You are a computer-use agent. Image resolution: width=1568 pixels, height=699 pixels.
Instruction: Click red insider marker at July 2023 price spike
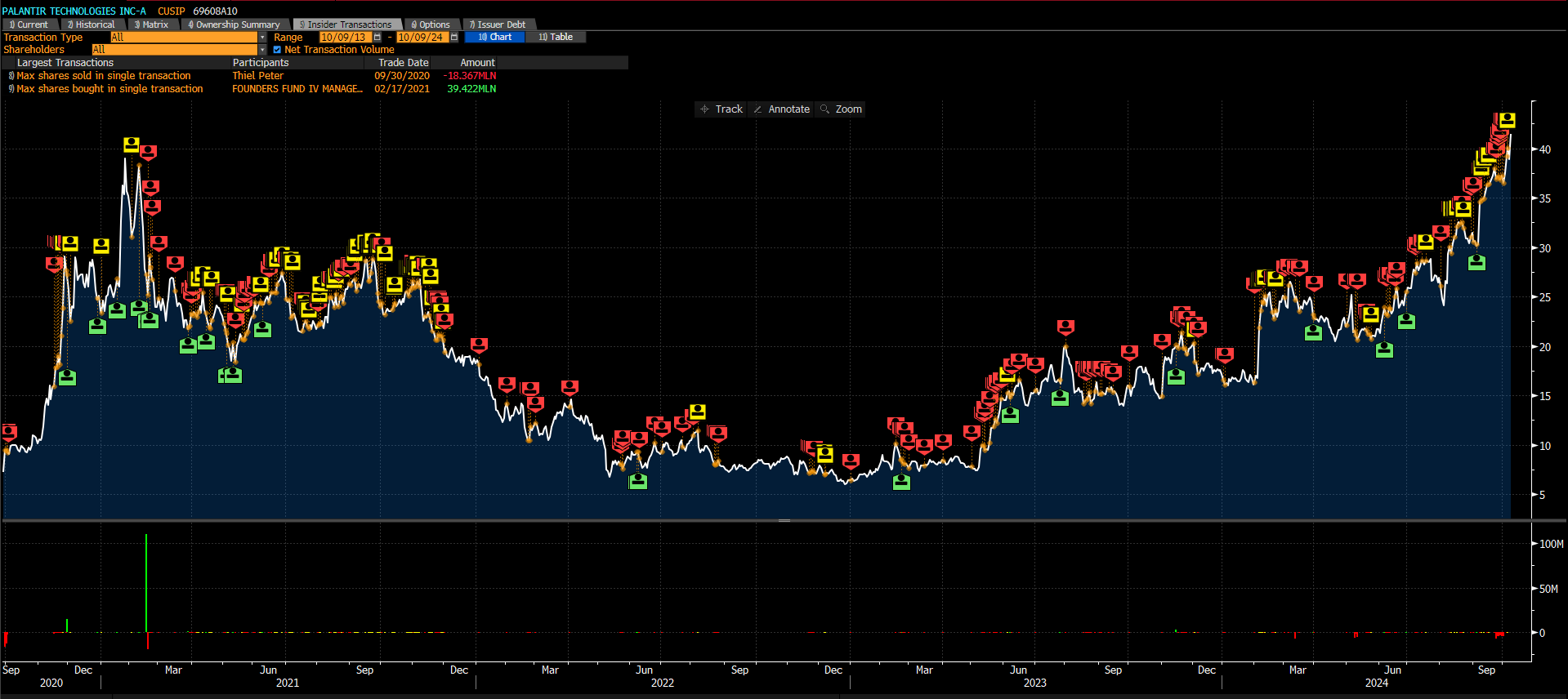pyautogui.click(x=1065, y=327)
